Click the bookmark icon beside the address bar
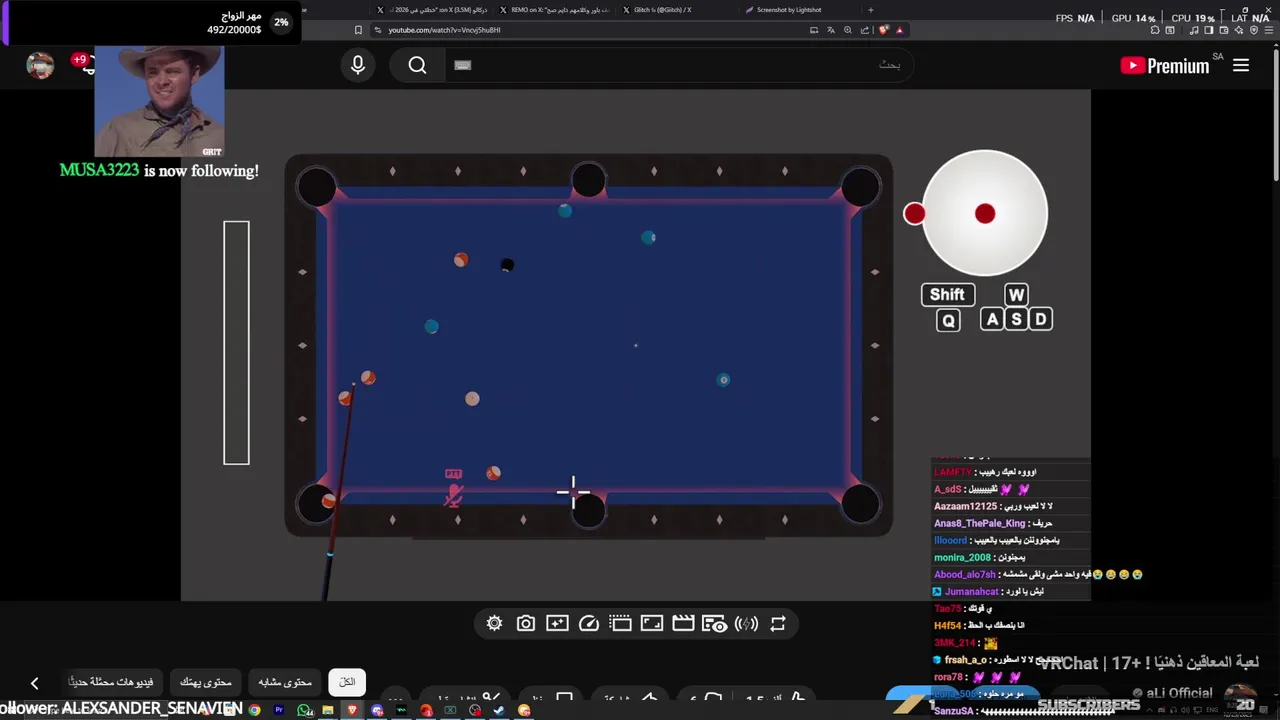This screenshot has height=720, width=1280. click(358, 30)
